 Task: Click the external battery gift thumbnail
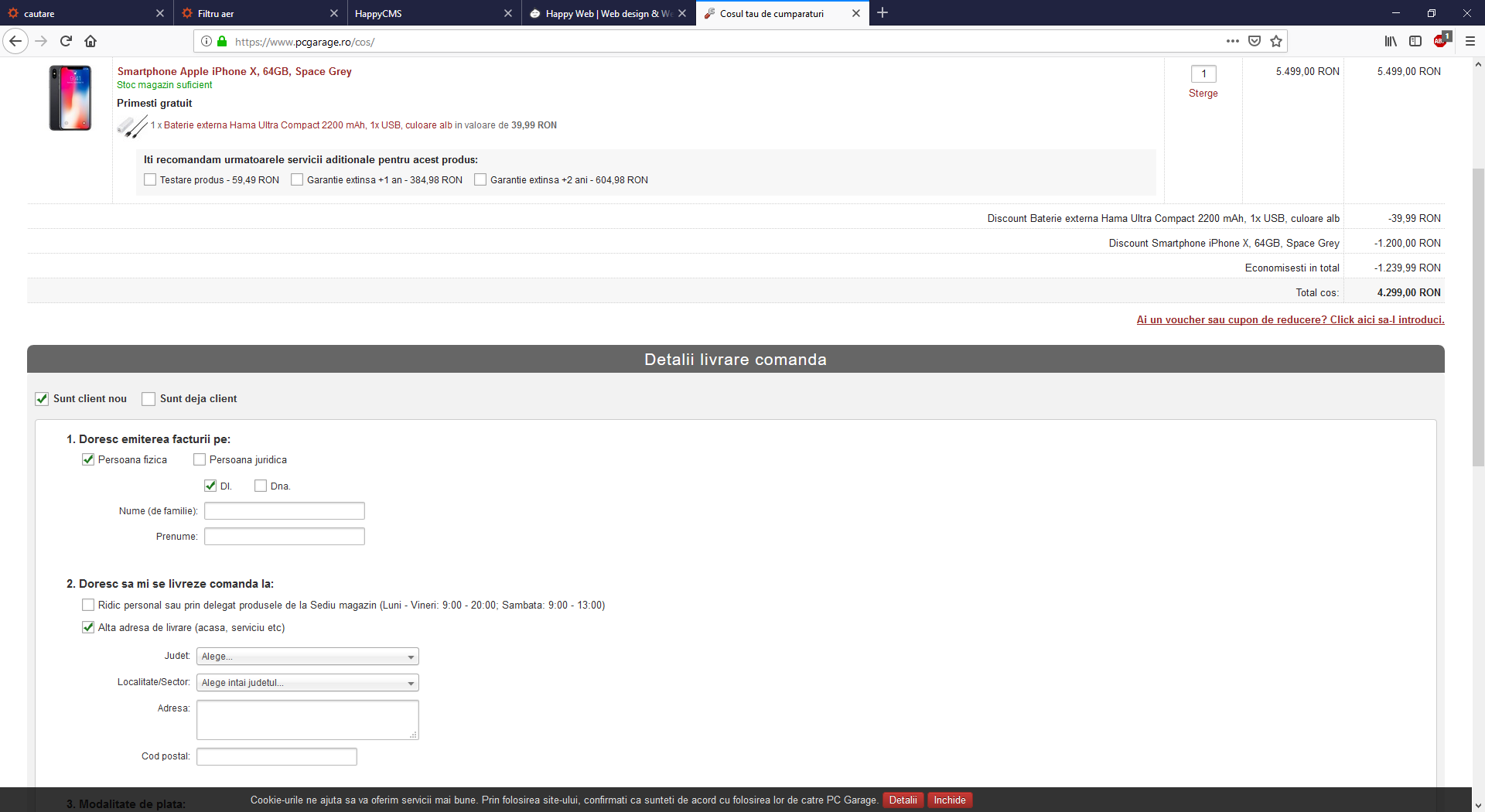[x=132, y=126]
